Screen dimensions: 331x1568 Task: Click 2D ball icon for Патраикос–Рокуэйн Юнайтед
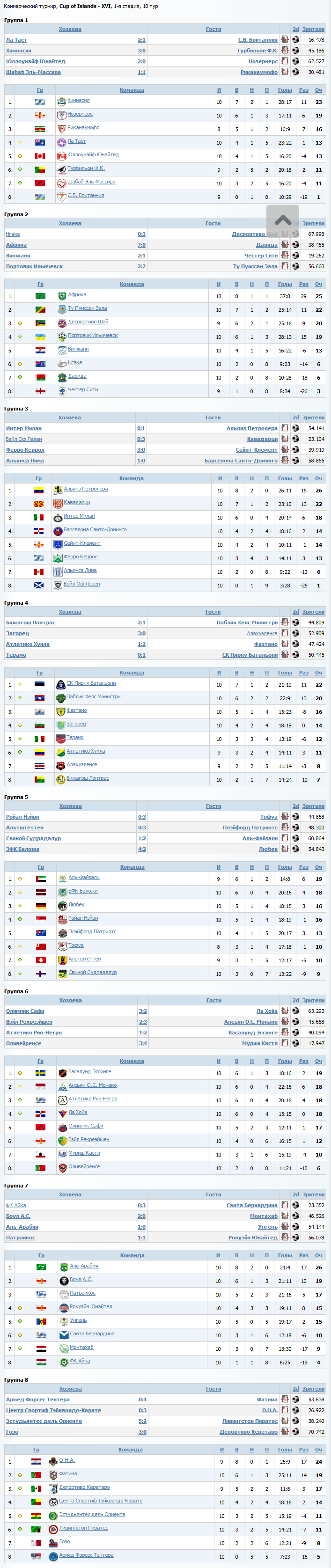(296, 1238)
